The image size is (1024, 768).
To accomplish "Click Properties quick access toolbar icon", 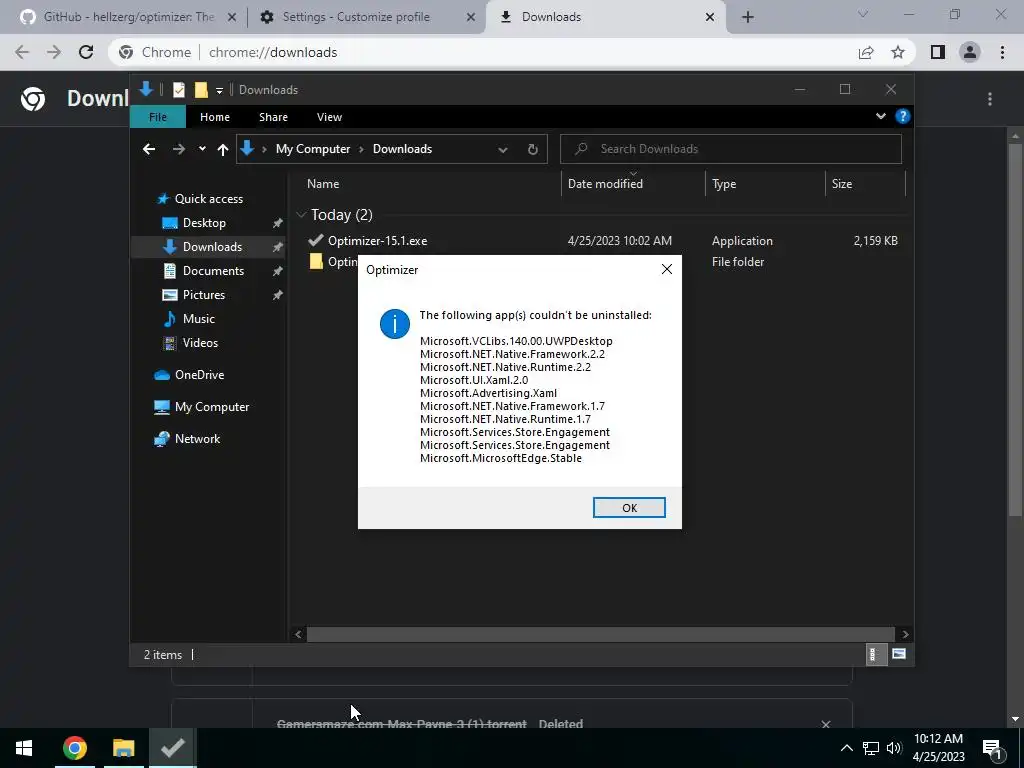I will [178, 89].
